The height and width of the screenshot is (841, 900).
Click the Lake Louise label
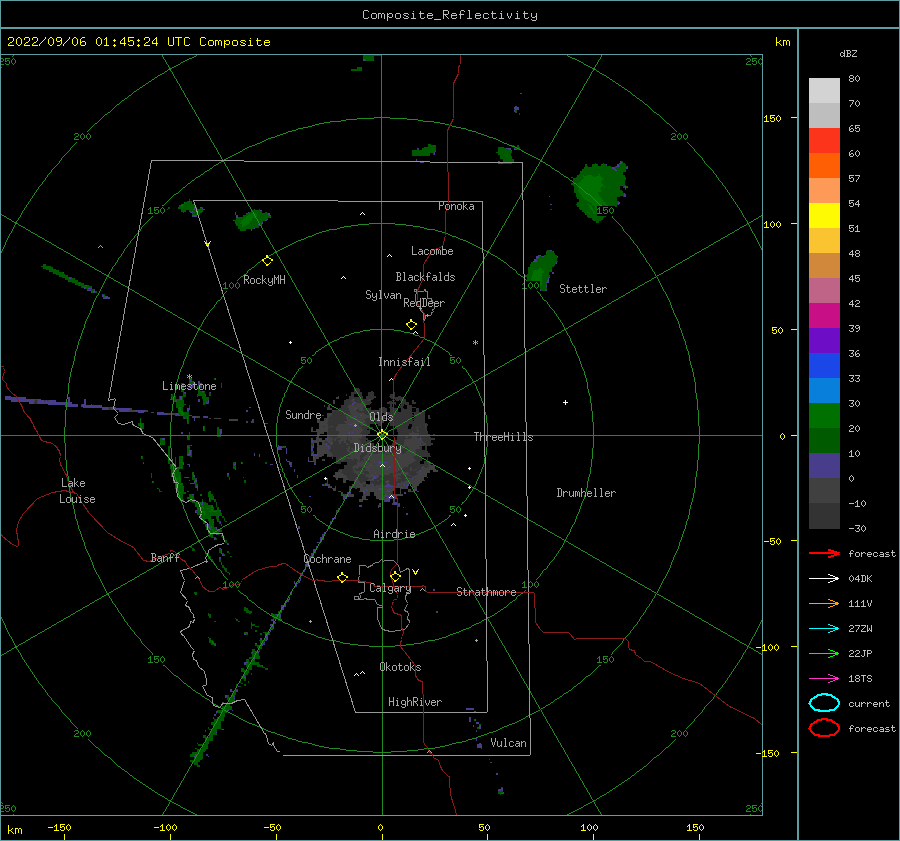[x=77, y=491]
